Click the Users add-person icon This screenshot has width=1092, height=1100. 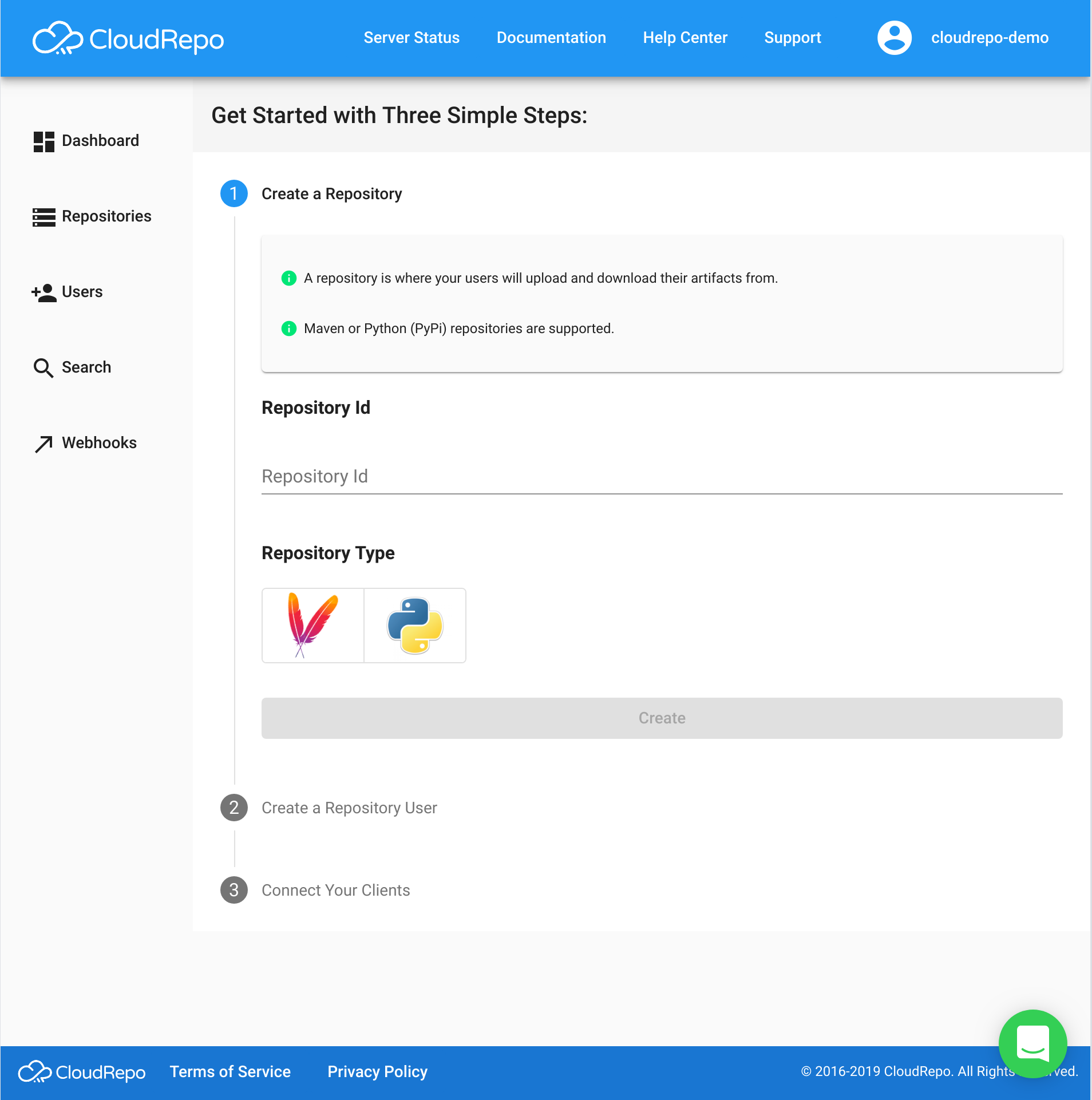tap(44, 292)
